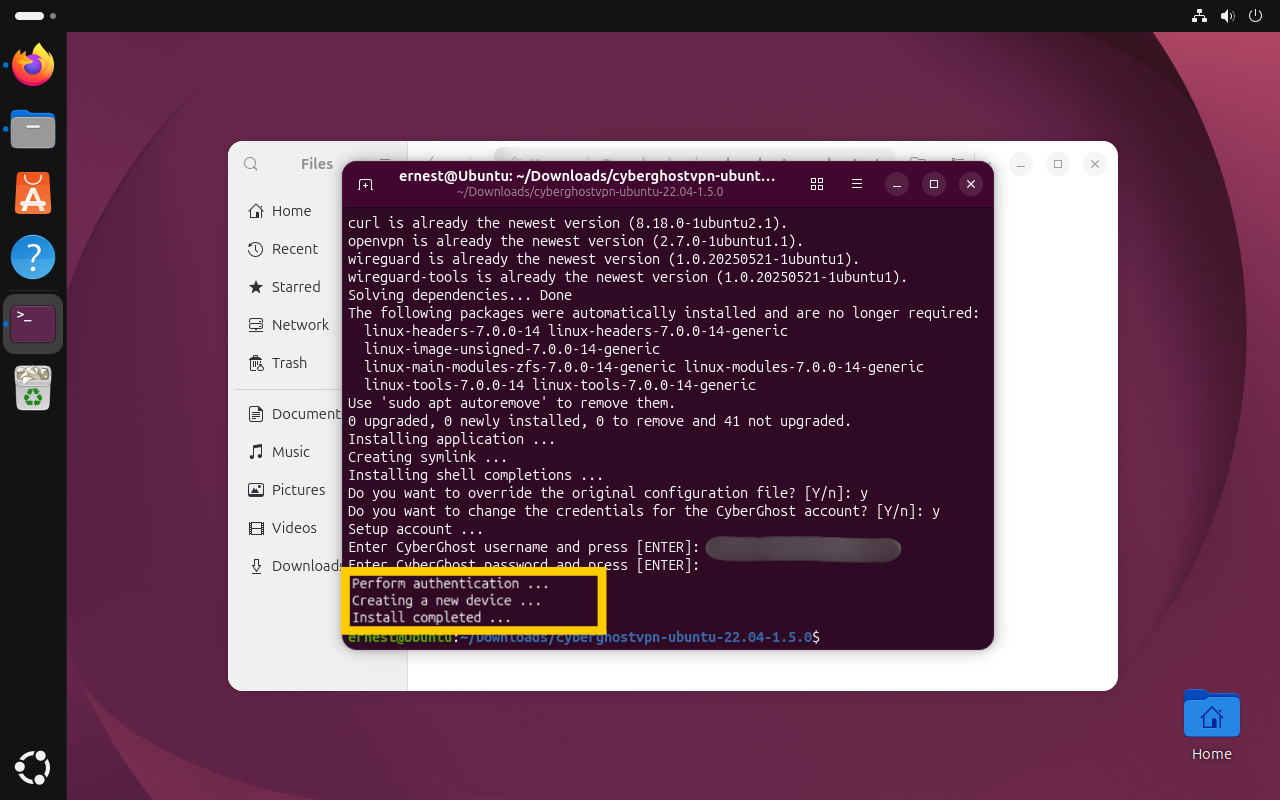The height and width of the screenshot is (800, 1280).
Task: Close the terminal window
Action: (x=970, y=184)
